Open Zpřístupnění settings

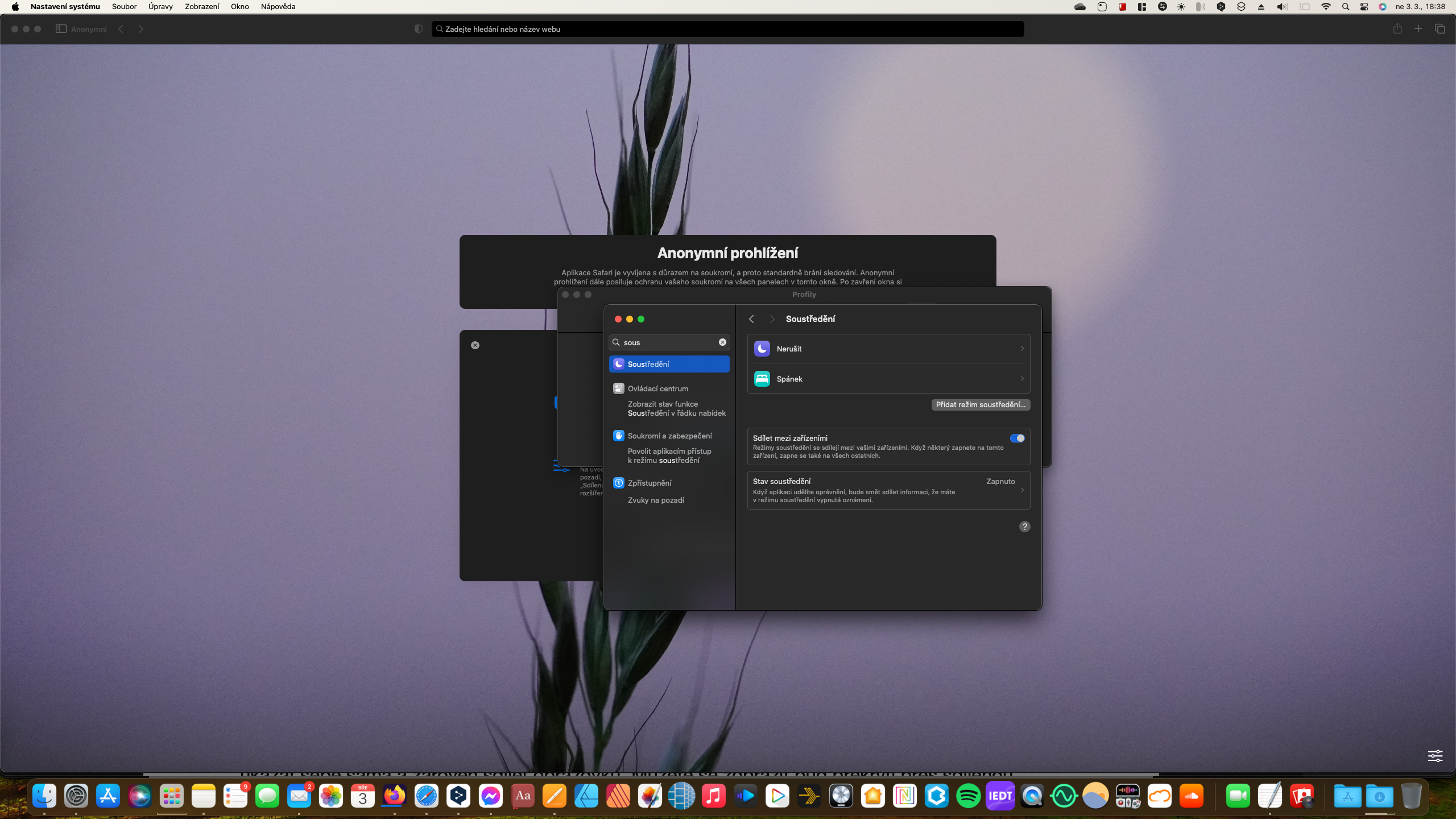pos(649,483)
